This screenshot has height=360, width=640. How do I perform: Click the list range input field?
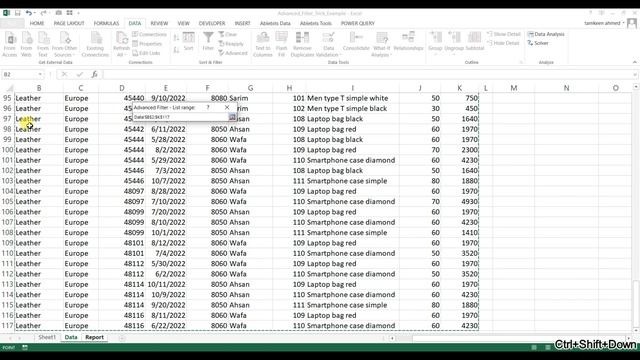[180, 117]
